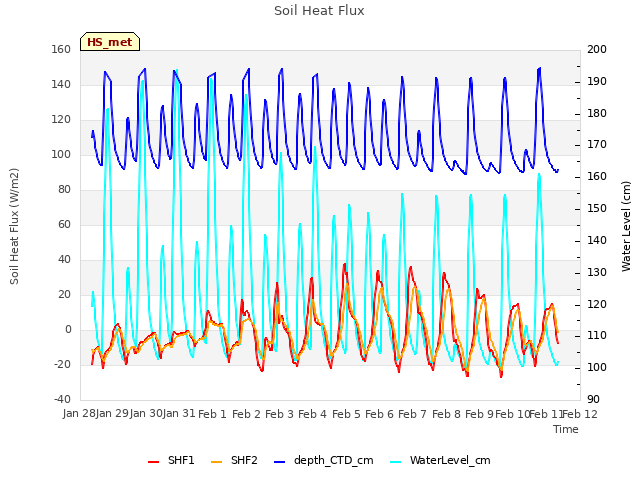640x480 pixels.
Task: Click the cyan WaterLevel_cm legend swatch
Action: tap(395, 462)
